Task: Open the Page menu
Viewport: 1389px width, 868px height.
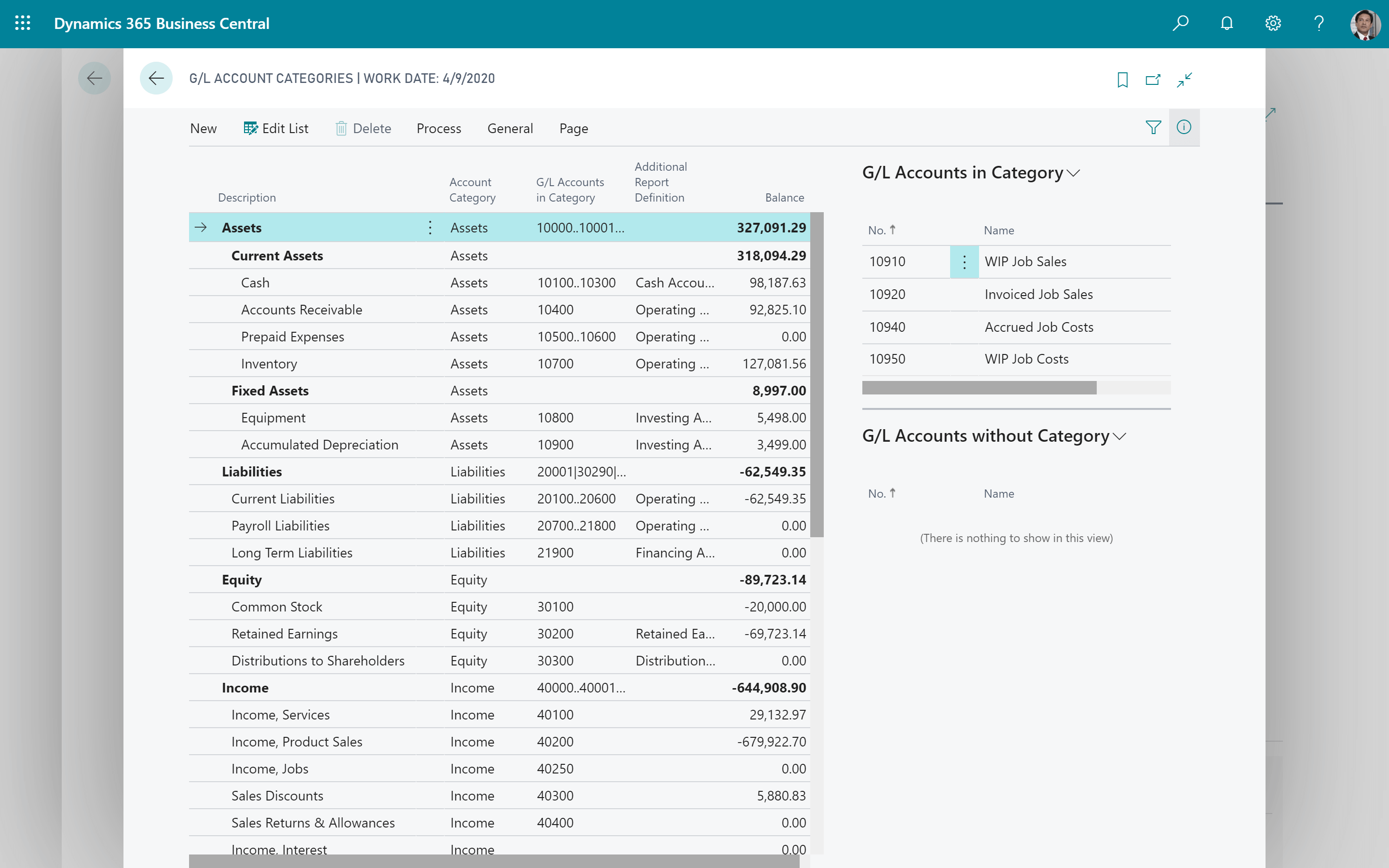Action: [573, 128]
